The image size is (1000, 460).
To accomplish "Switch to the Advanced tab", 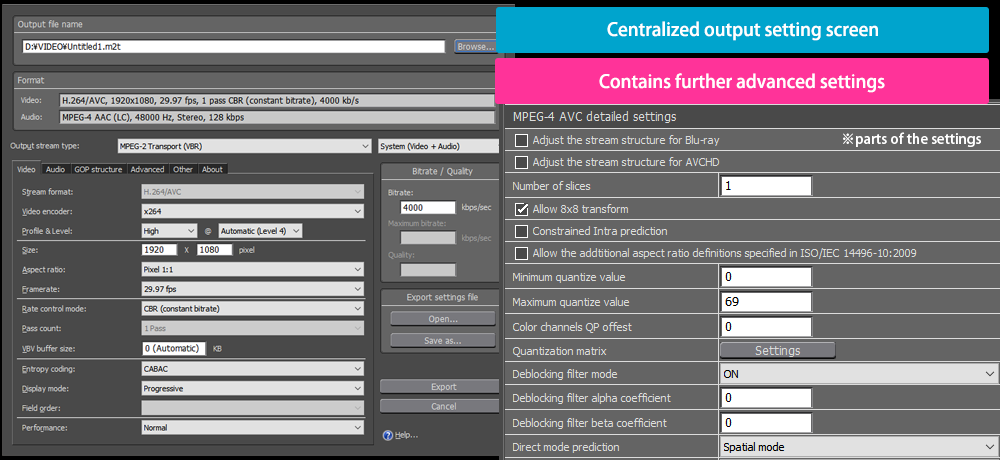I will tap(147, 169).
